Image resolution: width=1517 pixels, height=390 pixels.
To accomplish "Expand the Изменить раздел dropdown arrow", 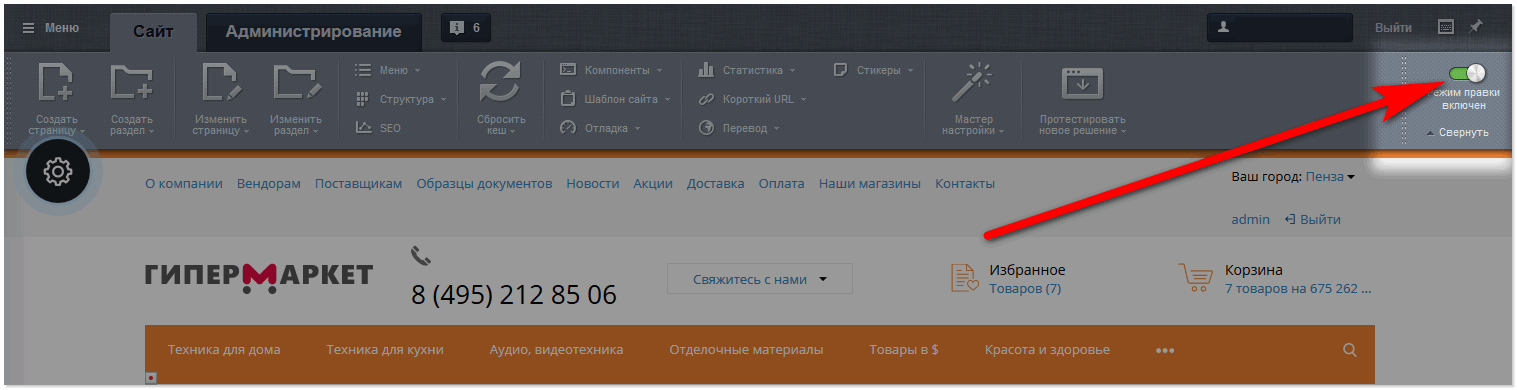I will pyautogui.click(x=315, y=131).
